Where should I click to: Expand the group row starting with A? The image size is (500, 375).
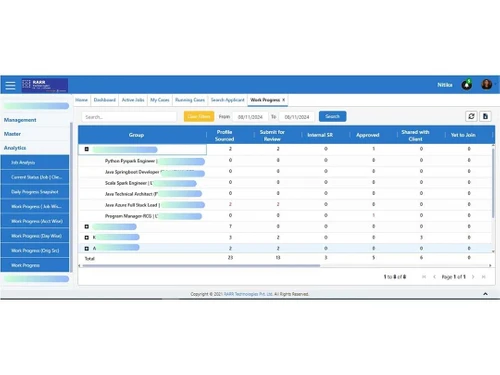pyautogui.click(x=87, y=249)
